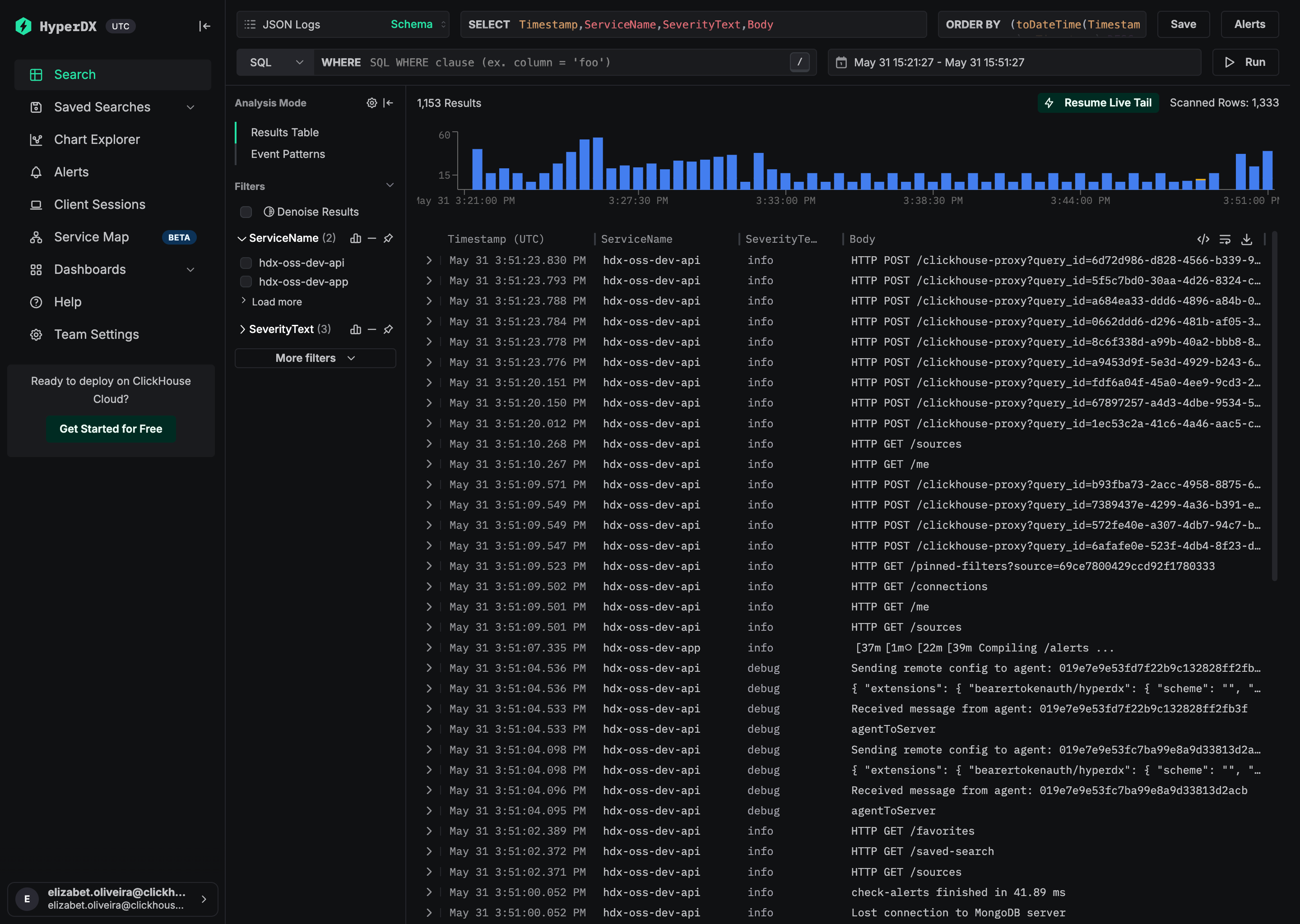
Task: Run the query
Action: click(x=1245, y=62)
